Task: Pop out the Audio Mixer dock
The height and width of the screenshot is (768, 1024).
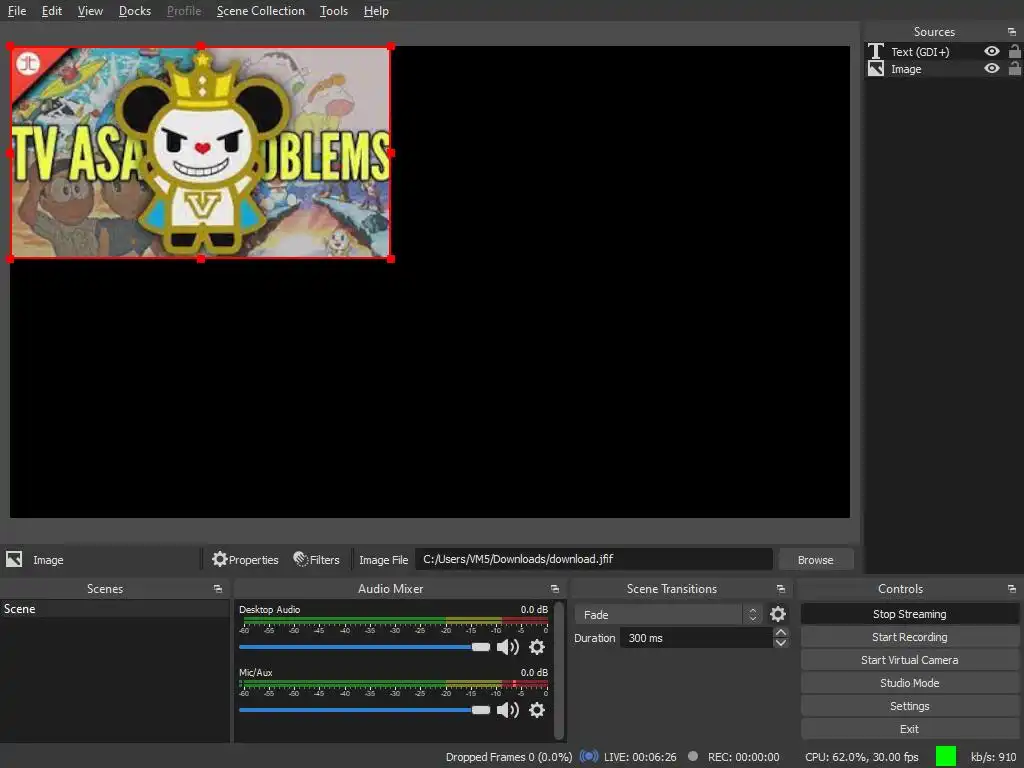Action: 554,589
